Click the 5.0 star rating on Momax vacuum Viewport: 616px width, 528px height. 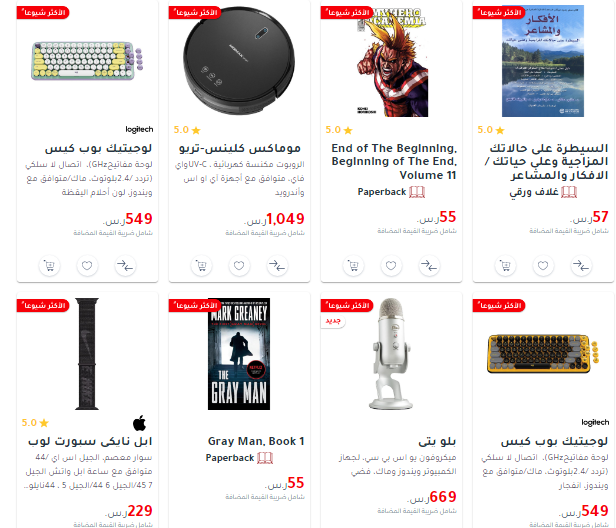pos(187,130)
